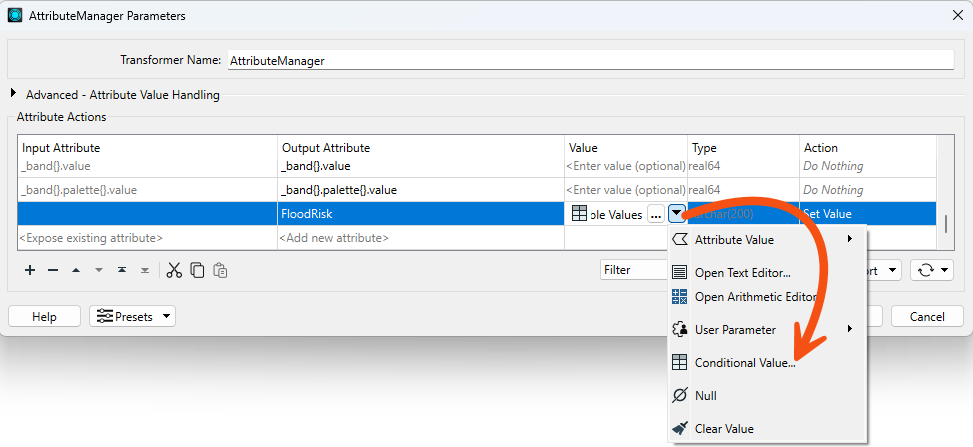Click real64 type cell for _band{}.palette{}.value
Image resolution: width=973 pixels, height=447 pixels.
tap(743, 190)
